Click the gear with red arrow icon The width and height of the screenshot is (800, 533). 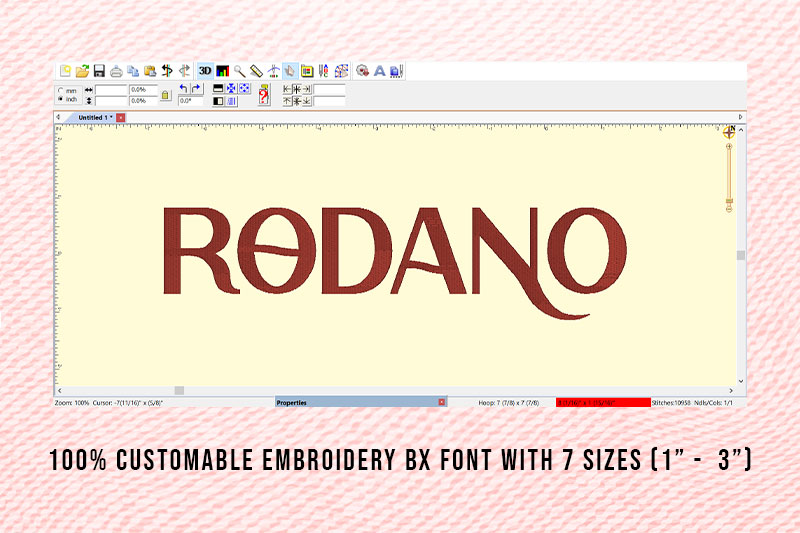tap(362, 71)
